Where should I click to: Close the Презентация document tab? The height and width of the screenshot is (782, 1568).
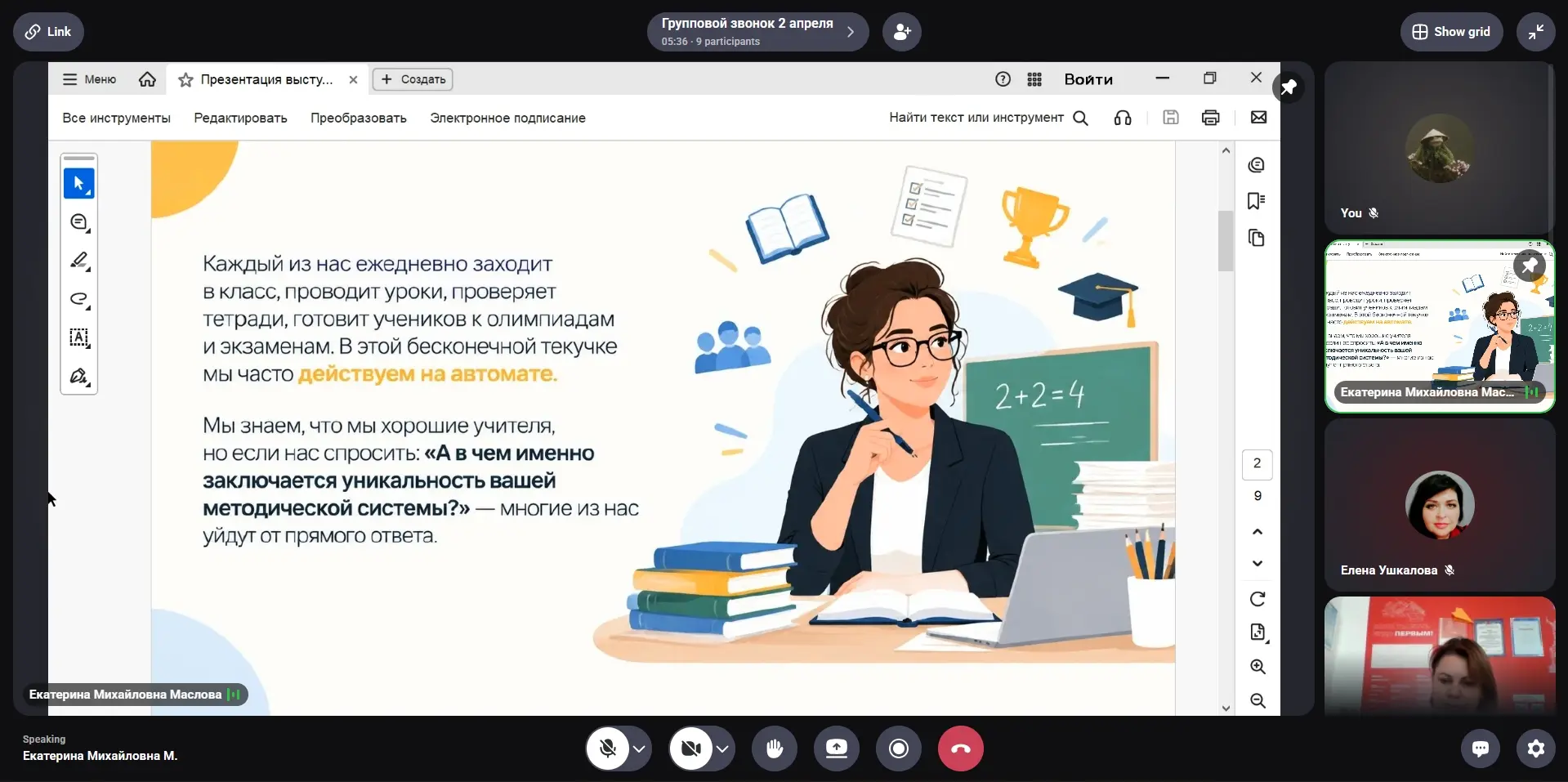pos(353,79)
